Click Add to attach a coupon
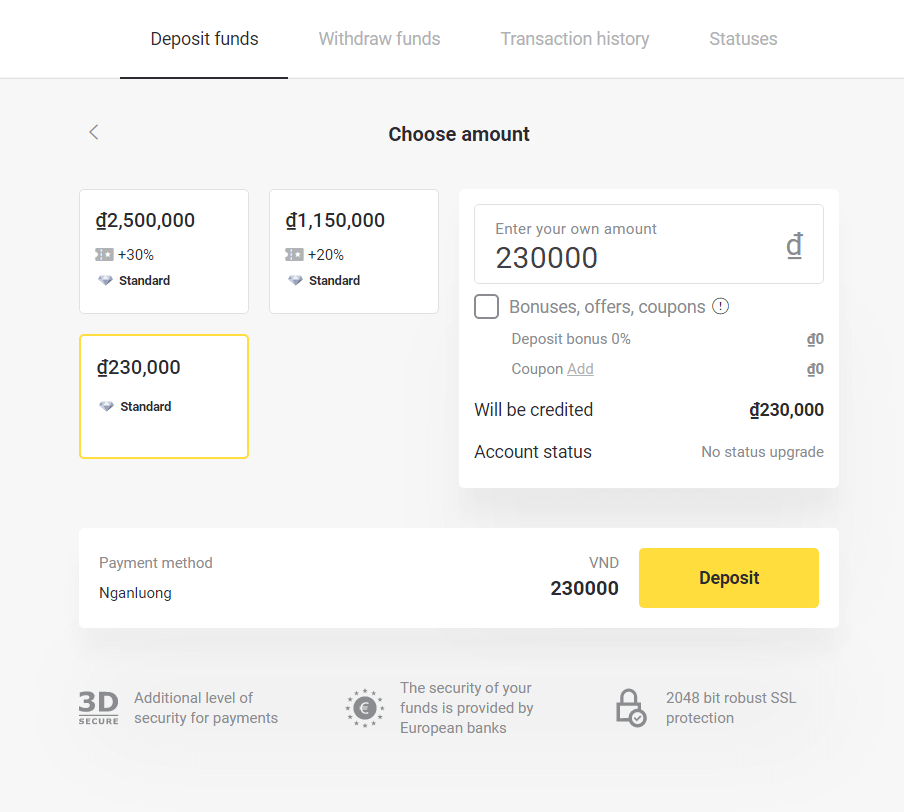Viewport: 904px width, 812px height. click(x=580, y=369)
